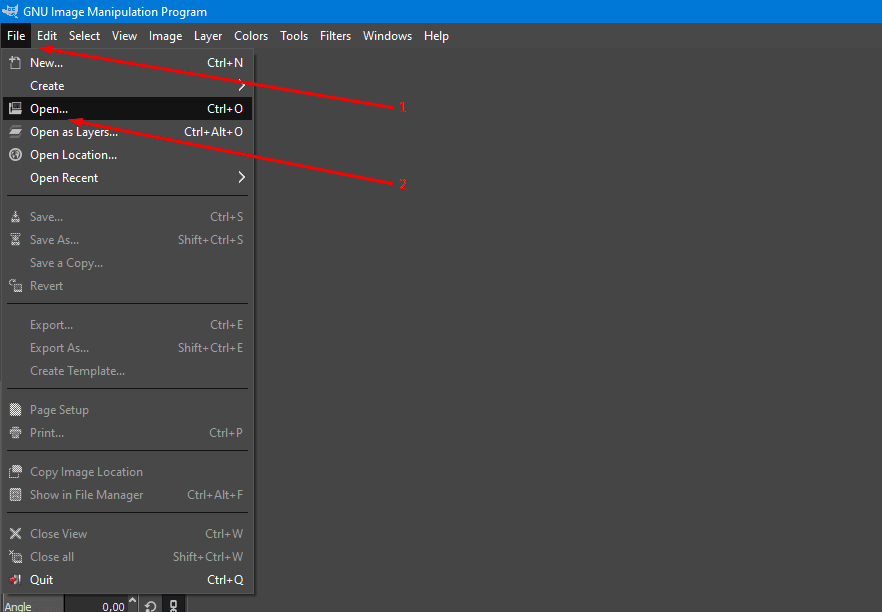
Task: Click the Save... menu entry
Action: point(127,217)
